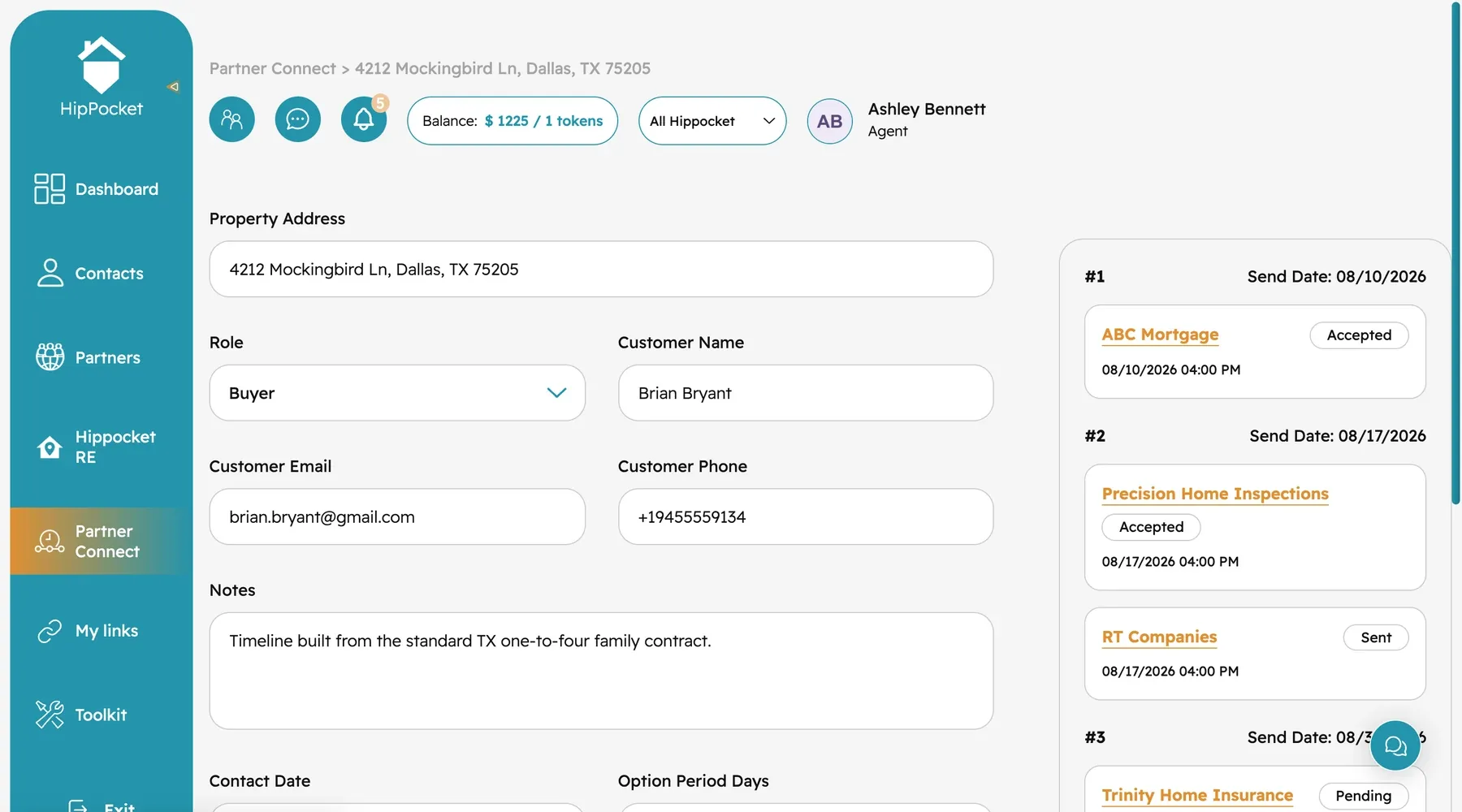Collapse the sidebar with the small arrow

coord(173,87)
